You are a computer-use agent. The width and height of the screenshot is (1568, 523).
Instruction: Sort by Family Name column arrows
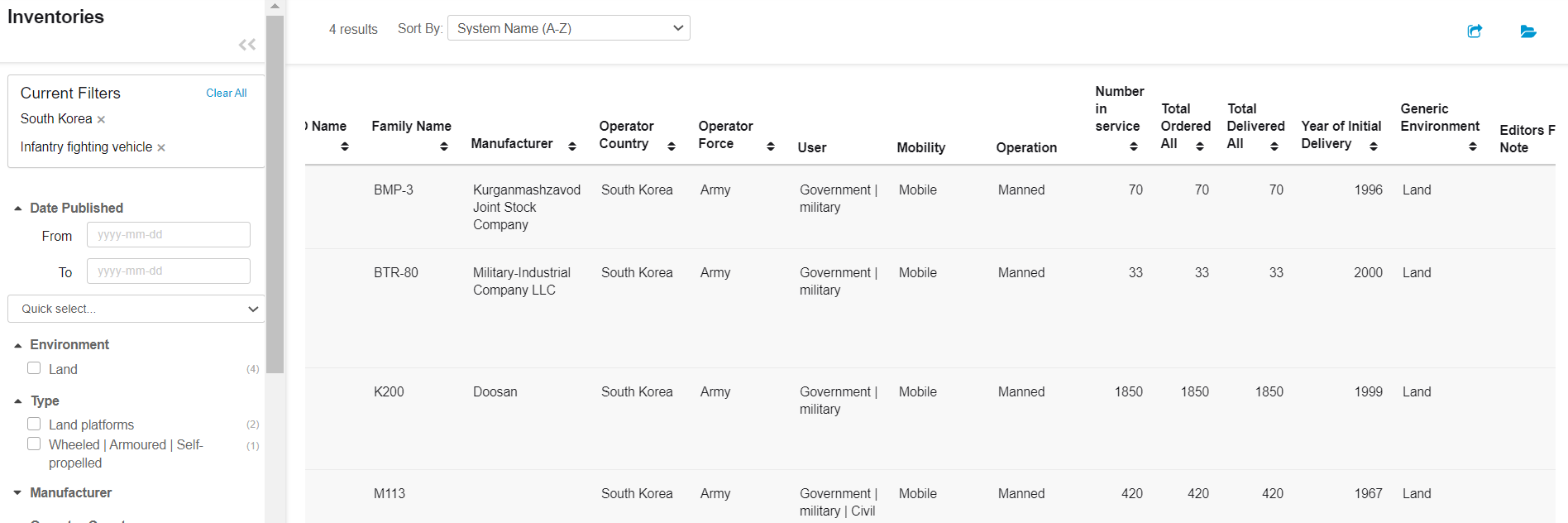coord(444,146)
